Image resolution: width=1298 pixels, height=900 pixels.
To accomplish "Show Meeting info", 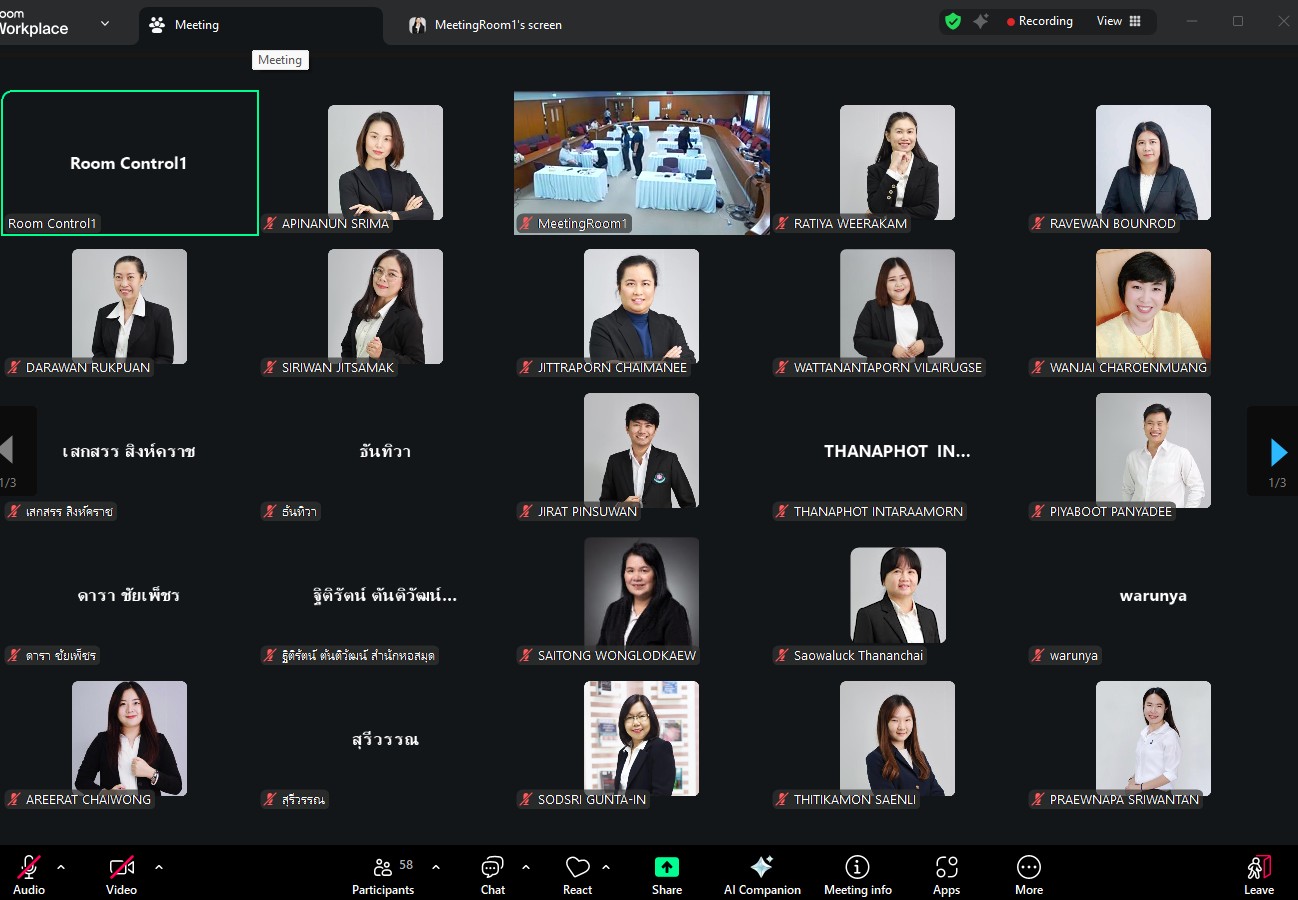I will tap(857, 875).
